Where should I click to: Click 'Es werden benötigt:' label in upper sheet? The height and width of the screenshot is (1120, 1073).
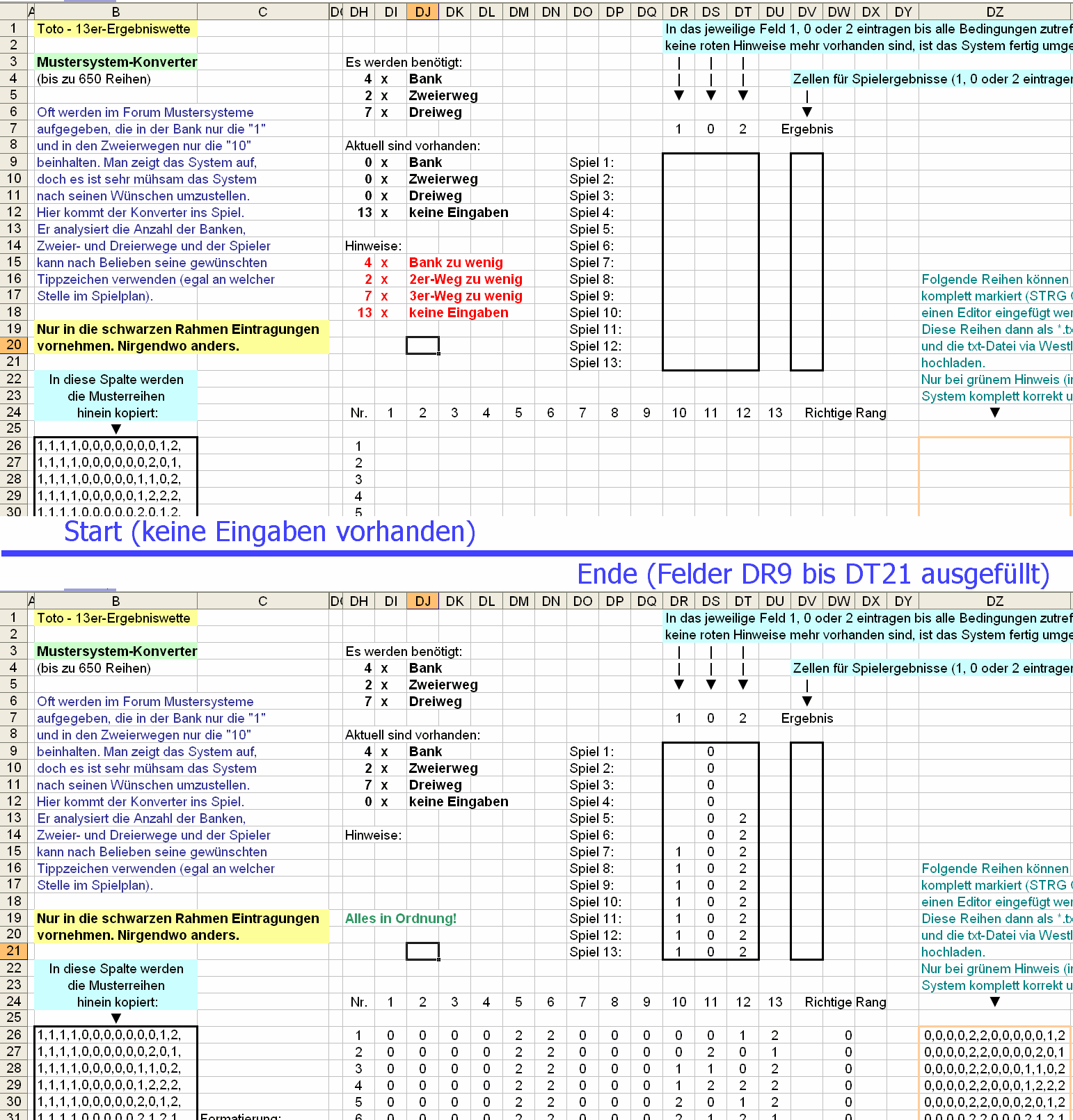[404, 62]
